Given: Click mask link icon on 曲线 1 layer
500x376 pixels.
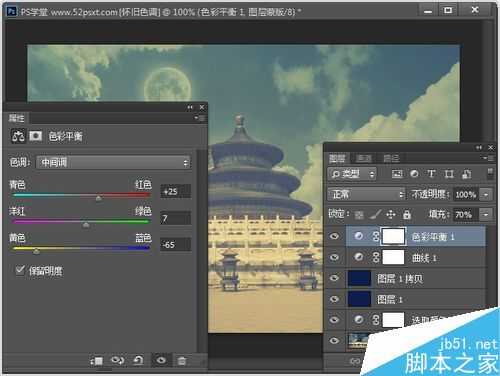Looking at the screenshot, I should [376, 257].
